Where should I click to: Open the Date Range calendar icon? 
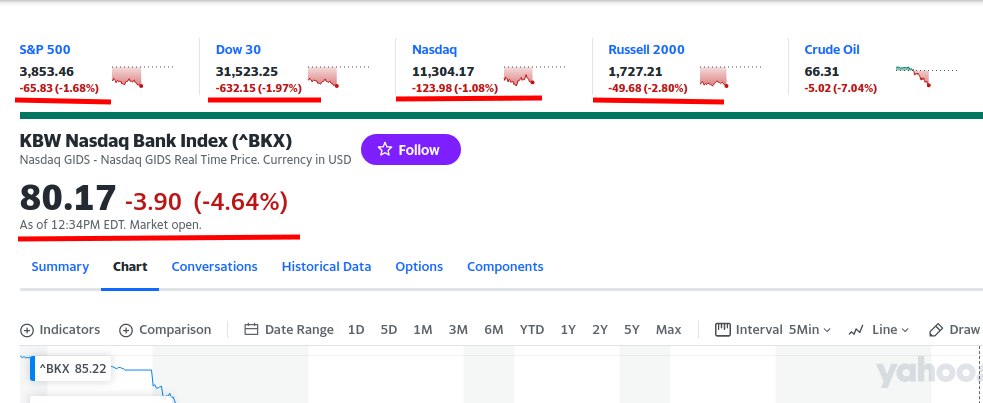[x=251, y=330]
